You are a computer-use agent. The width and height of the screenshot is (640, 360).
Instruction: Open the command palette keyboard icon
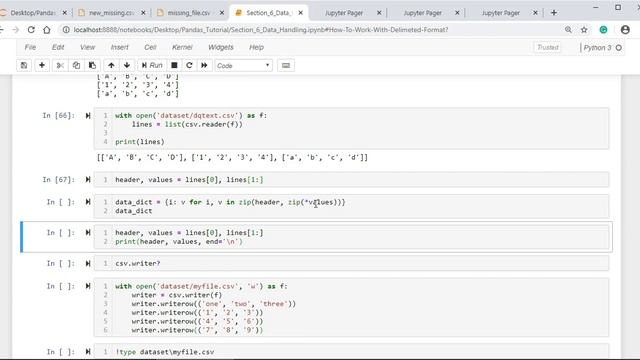pos(286,65)
